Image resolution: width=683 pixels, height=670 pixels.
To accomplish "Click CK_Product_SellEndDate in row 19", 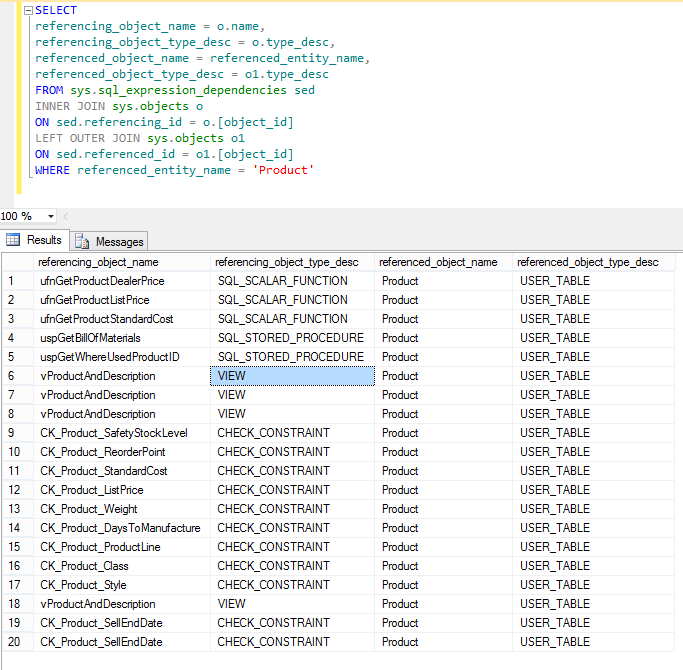I will pos(122,623).
